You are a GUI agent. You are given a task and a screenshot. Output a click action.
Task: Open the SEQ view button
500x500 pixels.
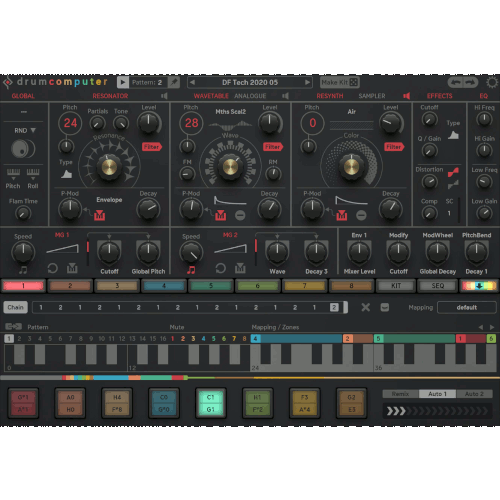pos(438,286)
